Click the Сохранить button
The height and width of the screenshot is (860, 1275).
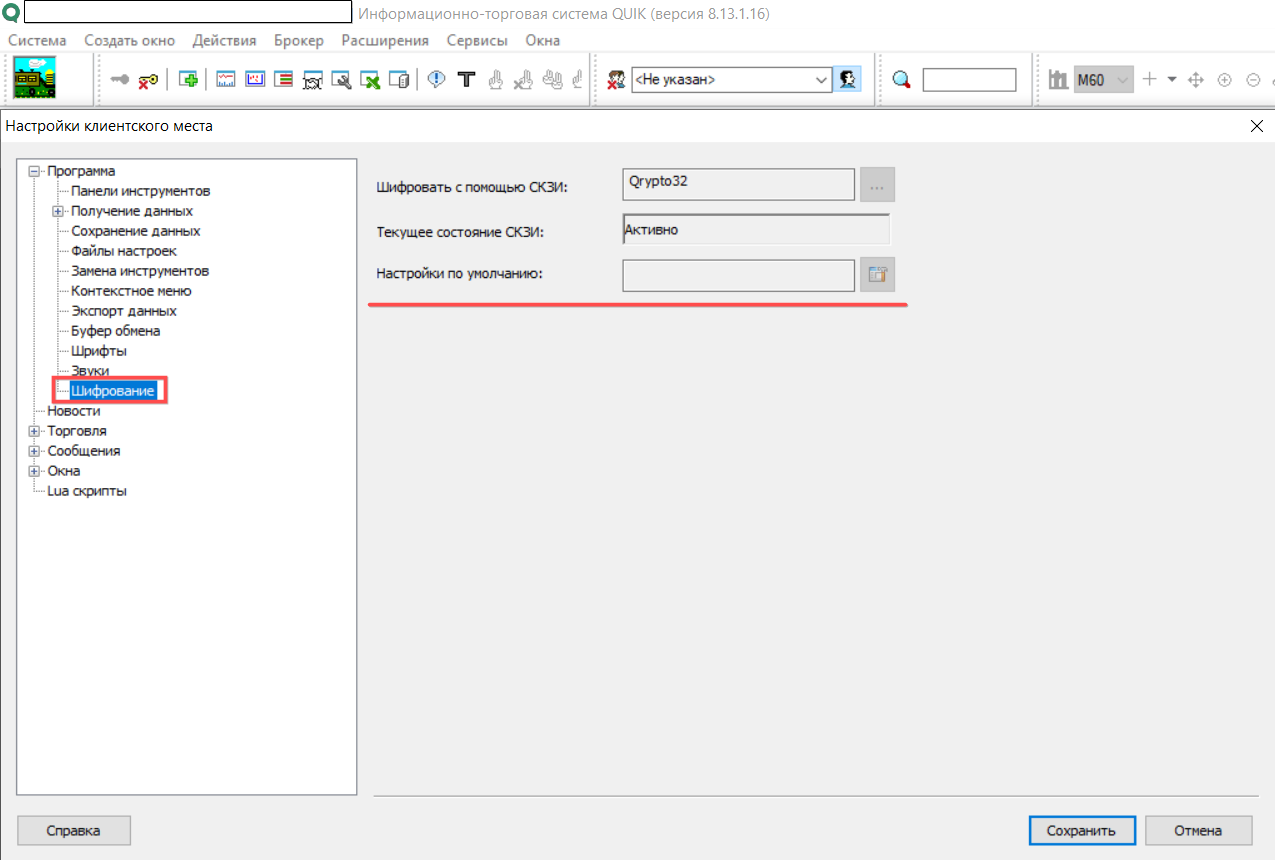[x=1081, y=830]
